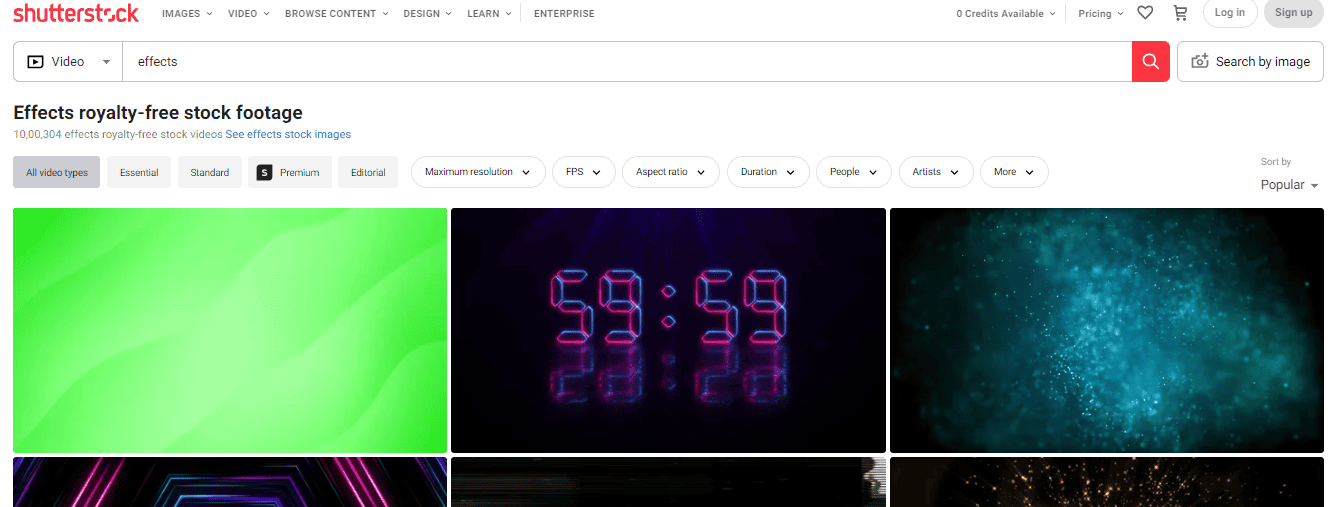1334x507 pixels.
Task: Open the teal particles video thumbnail
Action: click(1107, 331)
